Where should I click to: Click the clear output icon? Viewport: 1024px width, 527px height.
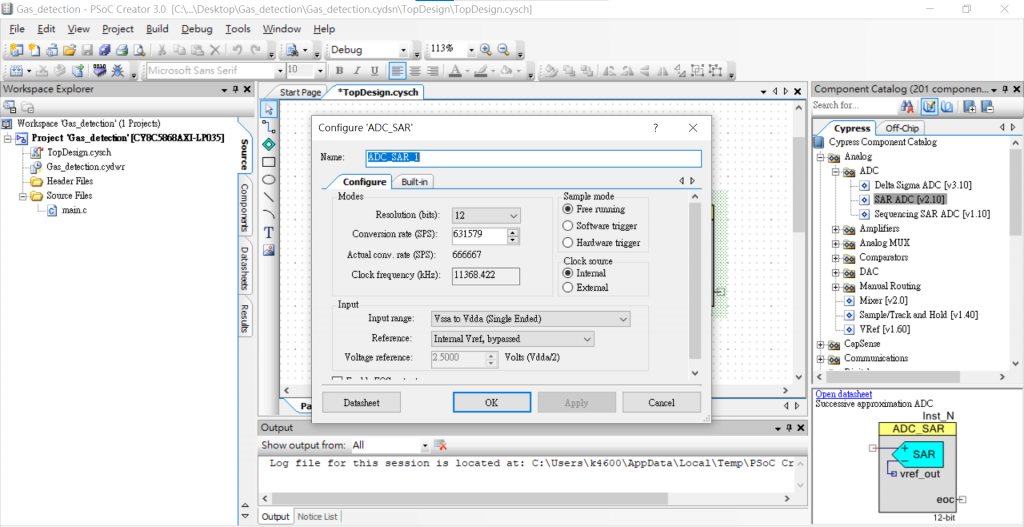(440, 445)
